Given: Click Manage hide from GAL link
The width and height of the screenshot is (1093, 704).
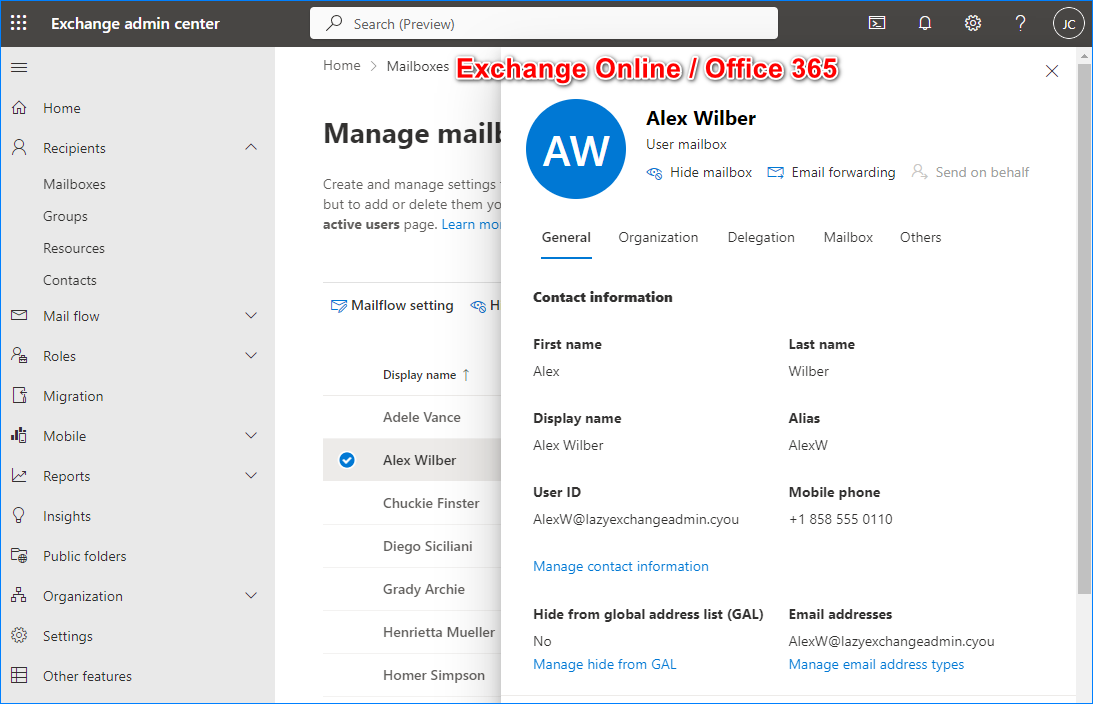Looking at the screenshot, I should [604, 664].
